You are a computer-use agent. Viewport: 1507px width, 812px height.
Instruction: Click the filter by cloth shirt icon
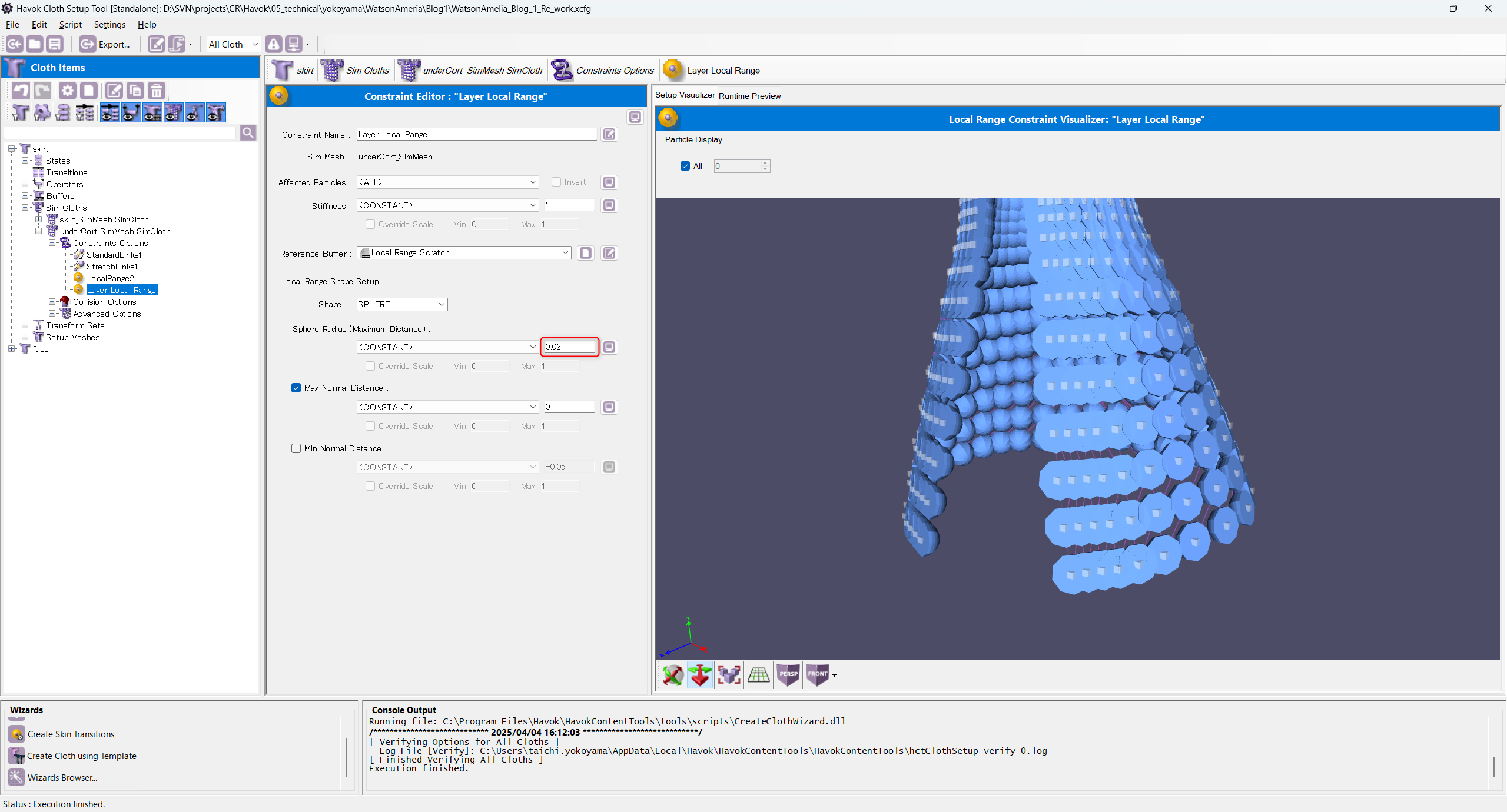coord(21,112)
